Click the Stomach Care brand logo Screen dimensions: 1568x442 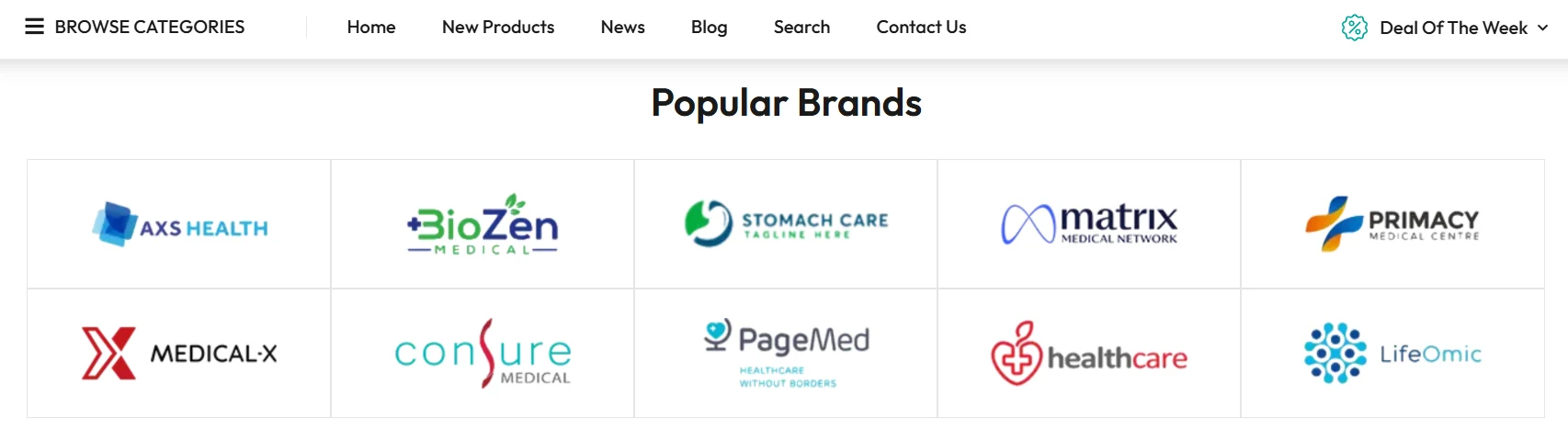786,223
